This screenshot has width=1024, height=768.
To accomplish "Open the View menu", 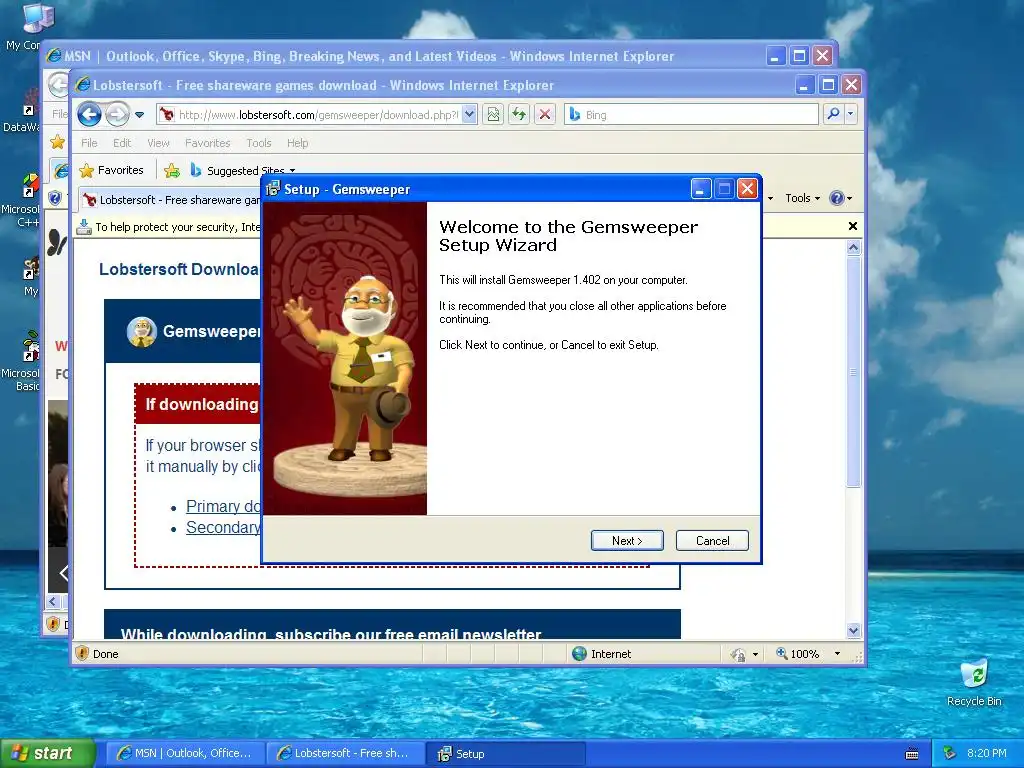I will coord(158,143).
